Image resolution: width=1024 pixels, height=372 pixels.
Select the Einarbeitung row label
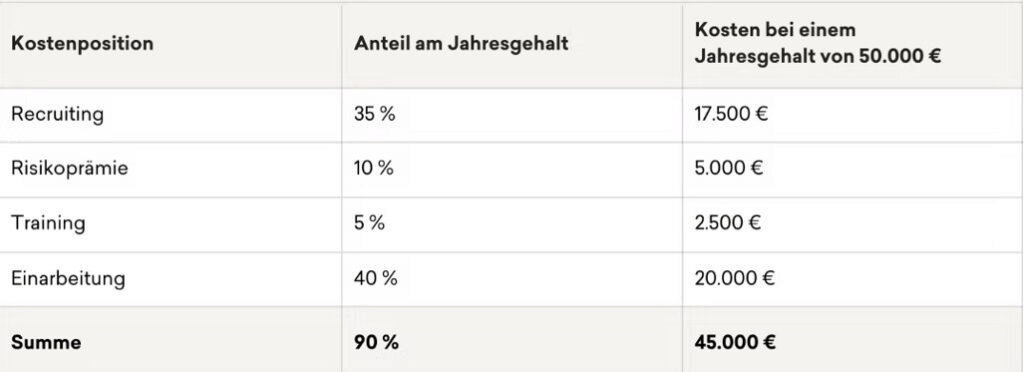tap(68, 278)
